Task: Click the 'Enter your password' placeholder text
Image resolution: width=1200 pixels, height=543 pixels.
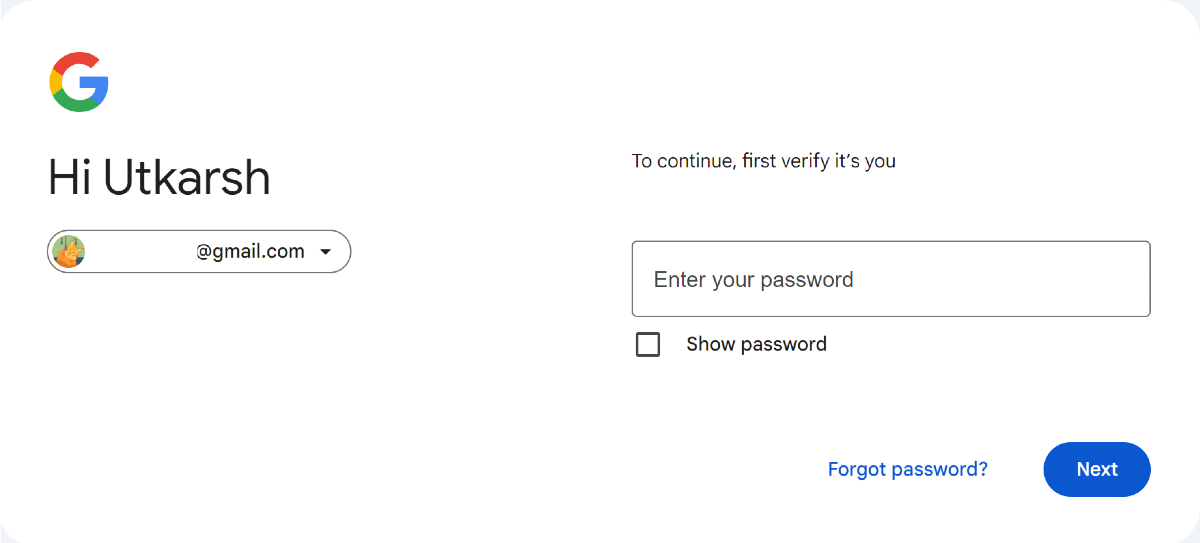Action: point(753,280)
